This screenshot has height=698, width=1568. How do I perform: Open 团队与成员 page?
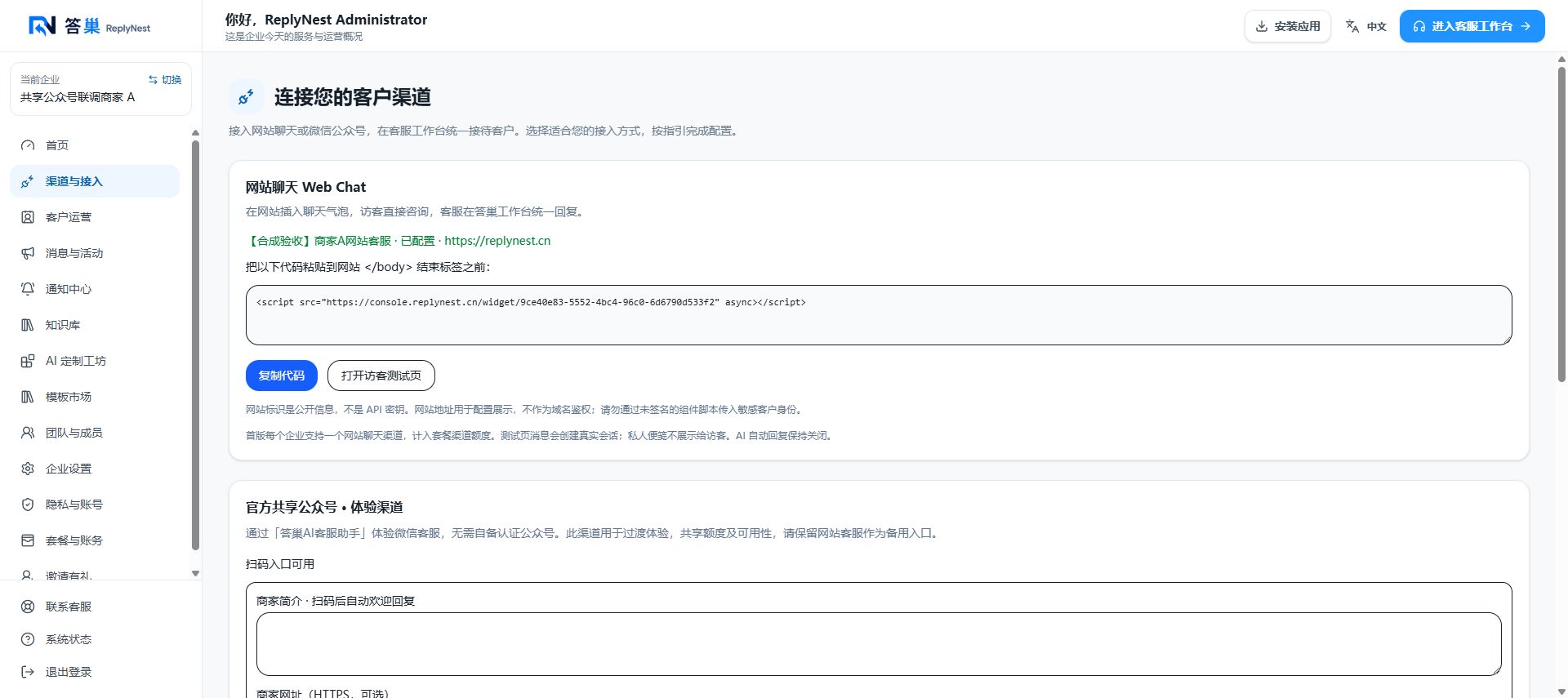click(95, 433)
